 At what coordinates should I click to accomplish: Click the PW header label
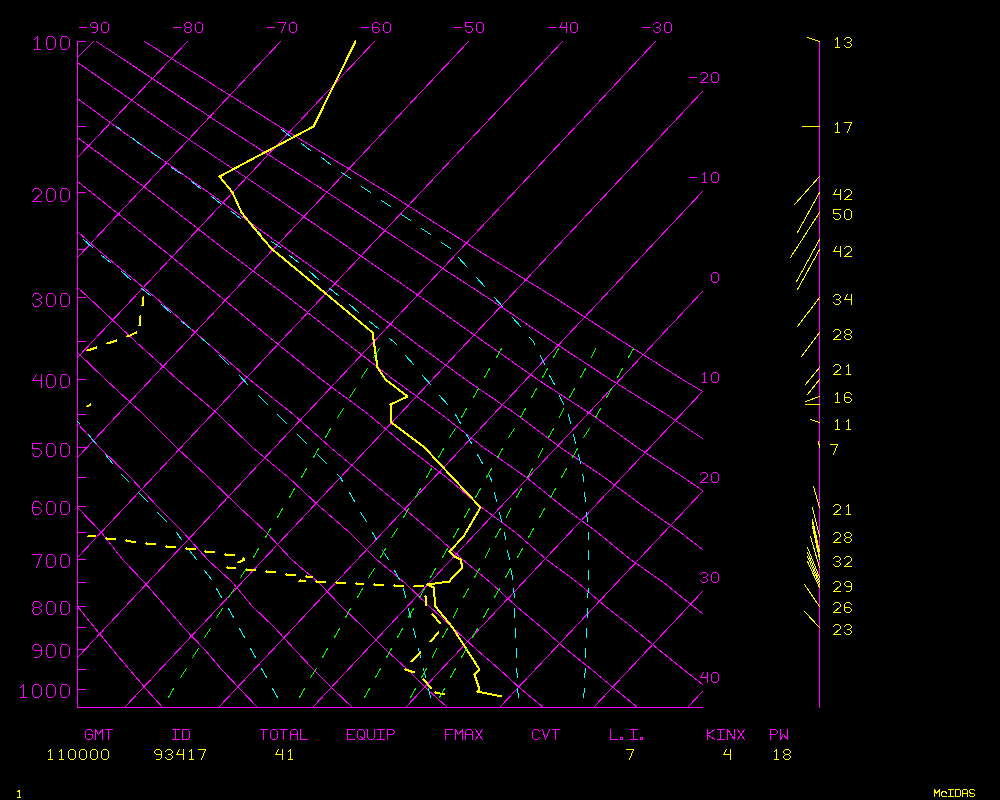point(779,735)
